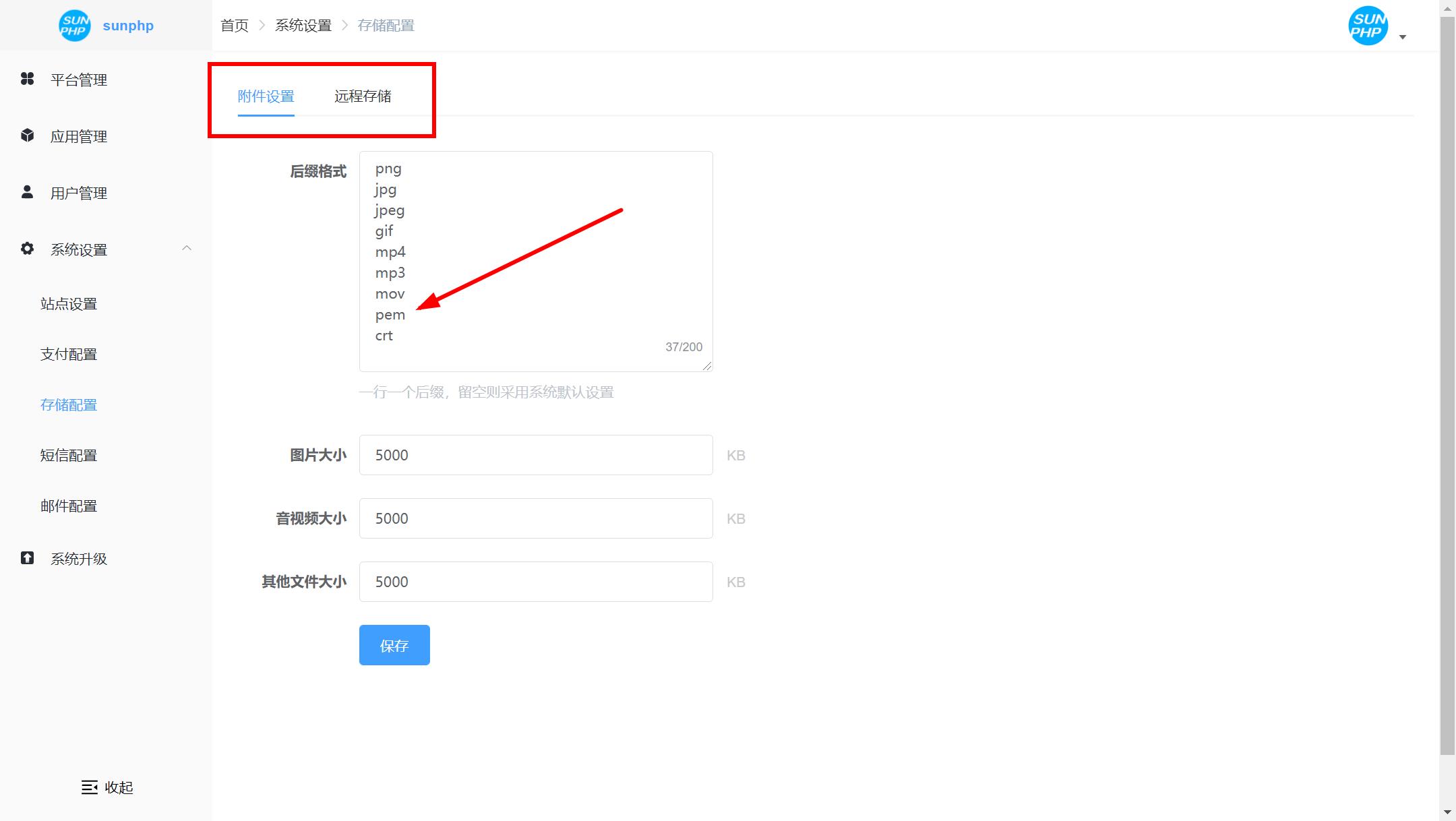Viewport: 1456px width, 821px height.
Task: Focus the 其他文件大小 input field
Action: tap(536, 582)
